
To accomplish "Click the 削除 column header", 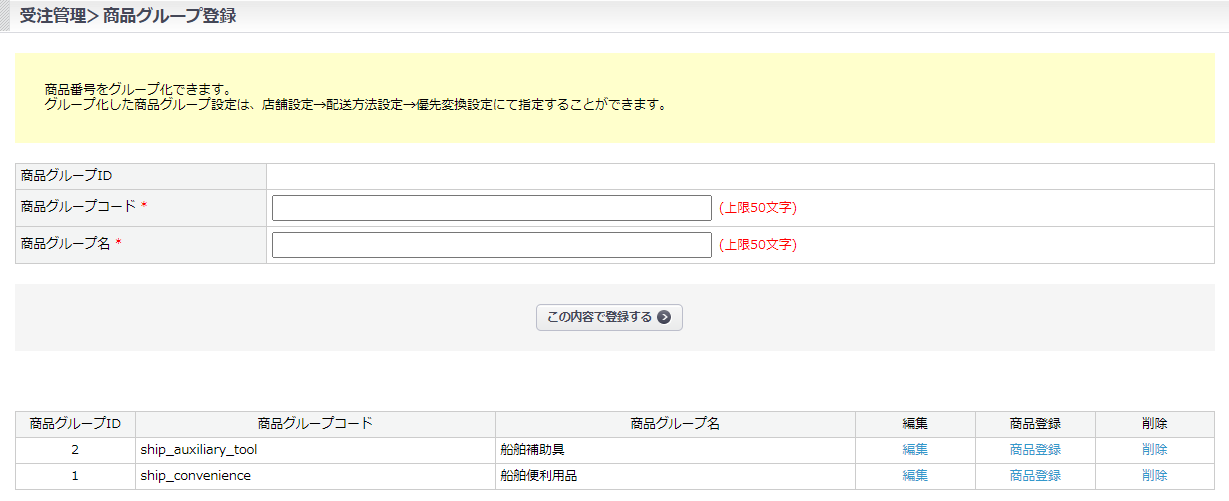I will 1154,424.
